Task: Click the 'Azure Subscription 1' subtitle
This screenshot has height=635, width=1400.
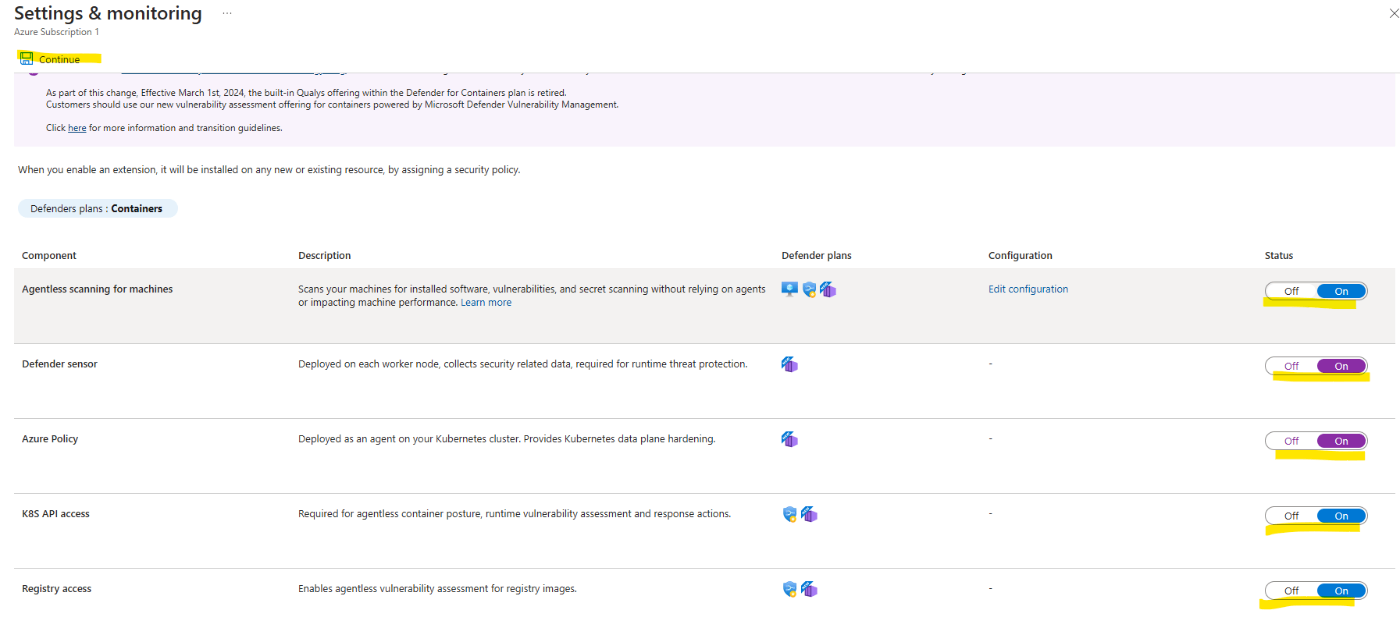Action: click(x=56, y=32)
